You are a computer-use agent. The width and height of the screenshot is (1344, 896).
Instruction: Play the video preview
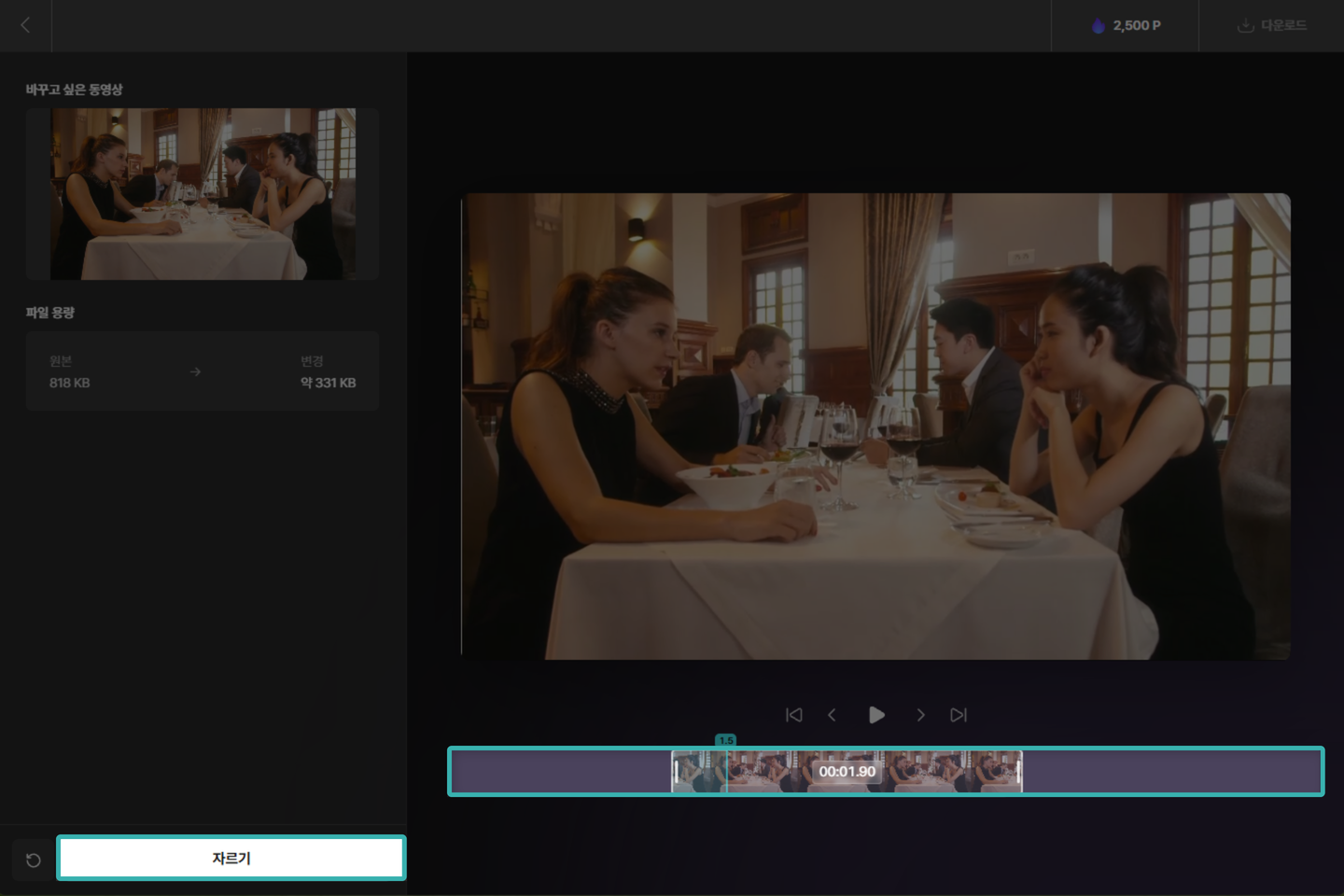coord(876,715)
